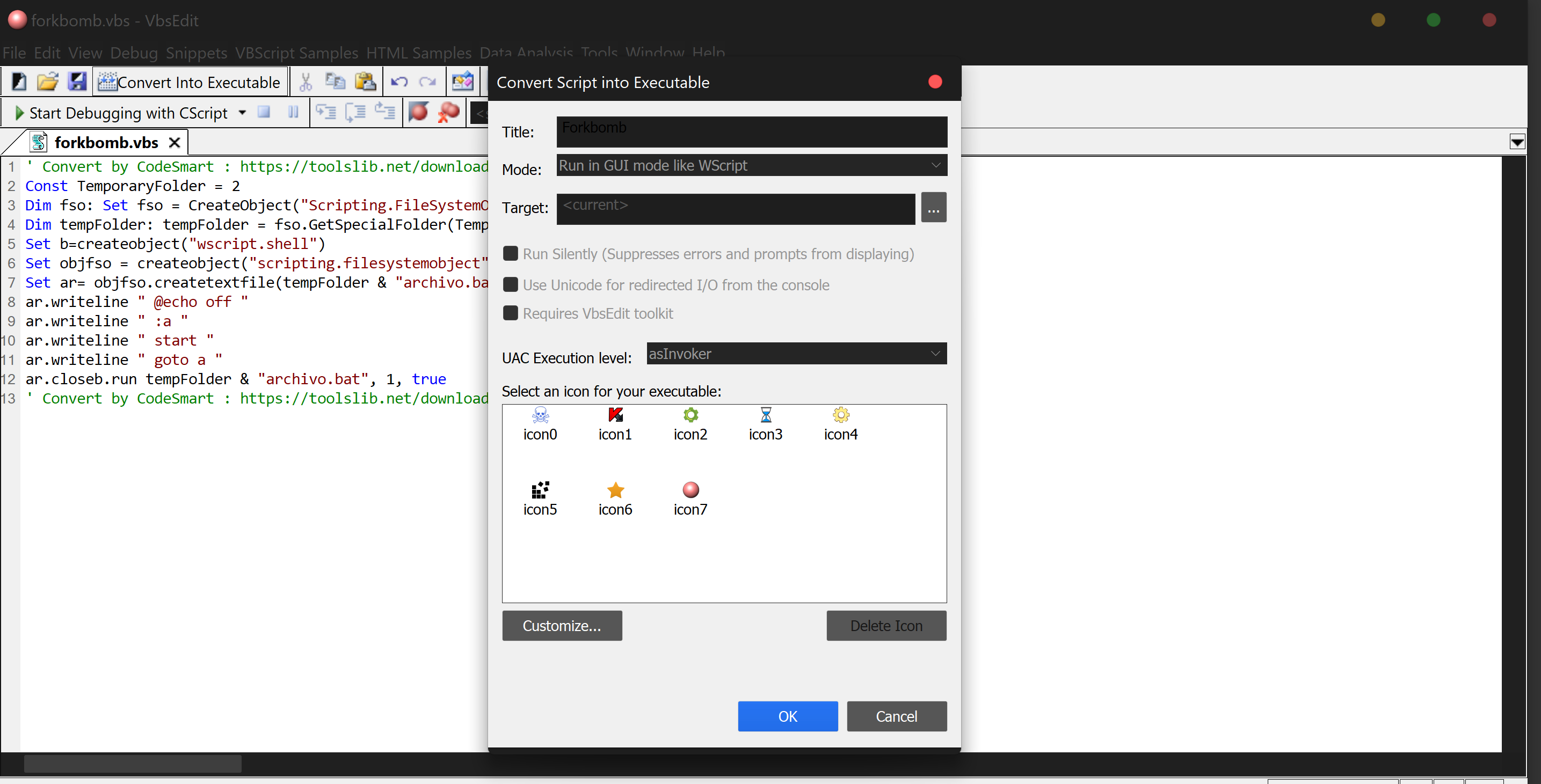Open the Mode dropdown list

tap(751, 165)
